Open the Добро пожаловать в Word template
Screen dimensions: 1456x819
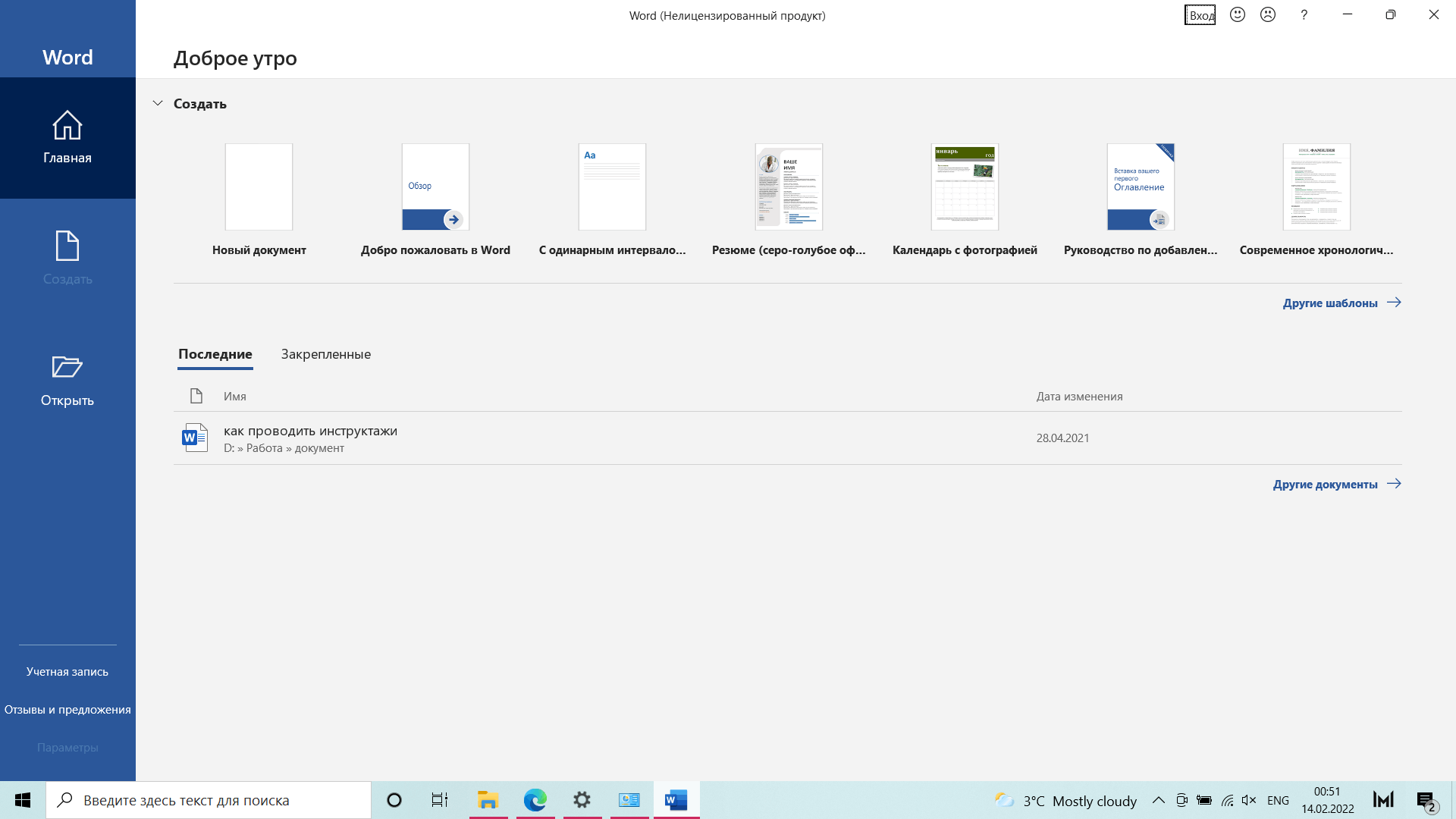pos(435,200)
